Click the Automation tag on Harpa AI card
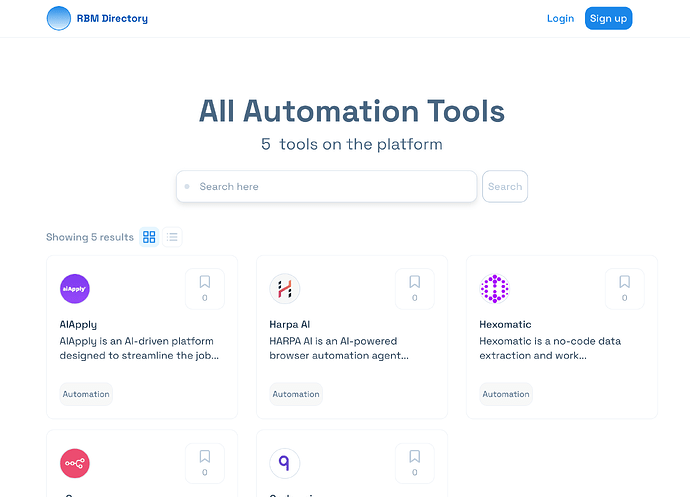Screen dimensions: 690x497 coord(296,394)
